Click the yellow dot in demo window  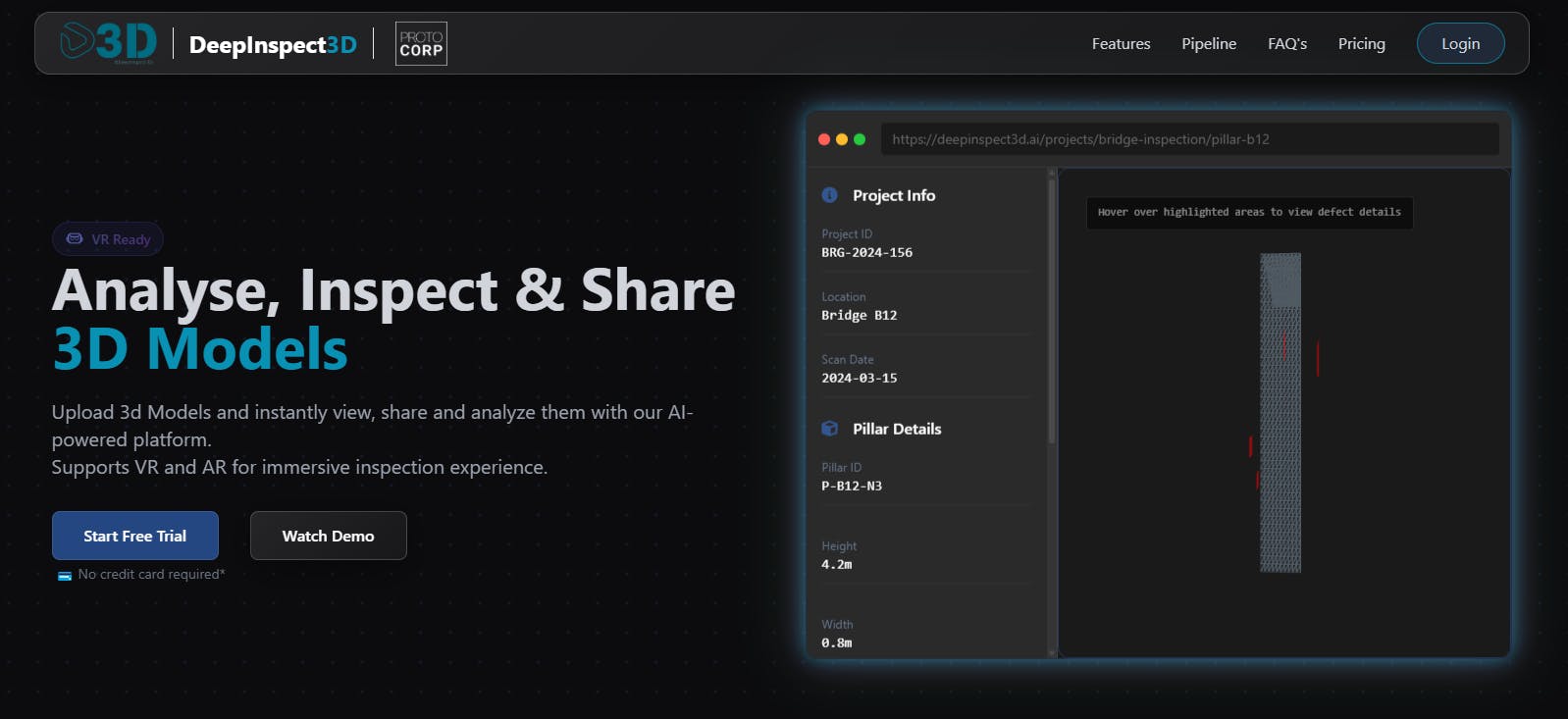click(842, 139)
